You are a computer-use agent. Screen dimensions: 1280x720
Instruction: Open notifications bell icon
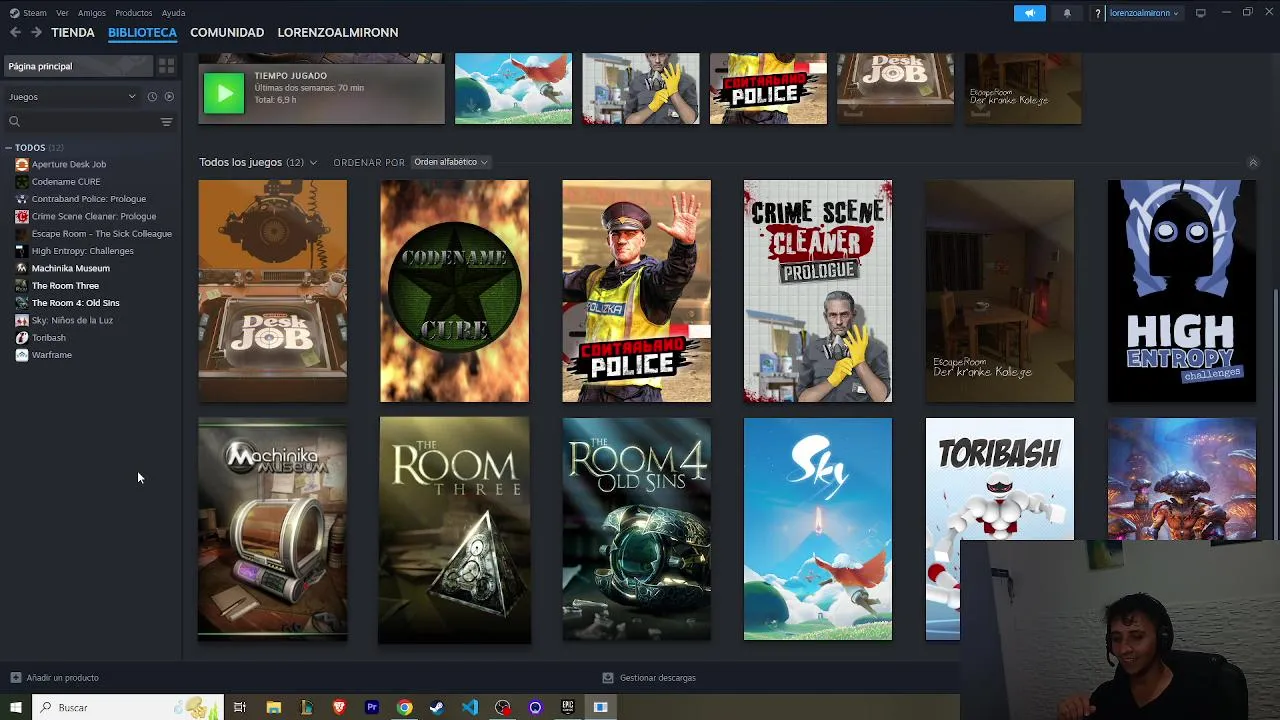click(x=1067, y=13)
